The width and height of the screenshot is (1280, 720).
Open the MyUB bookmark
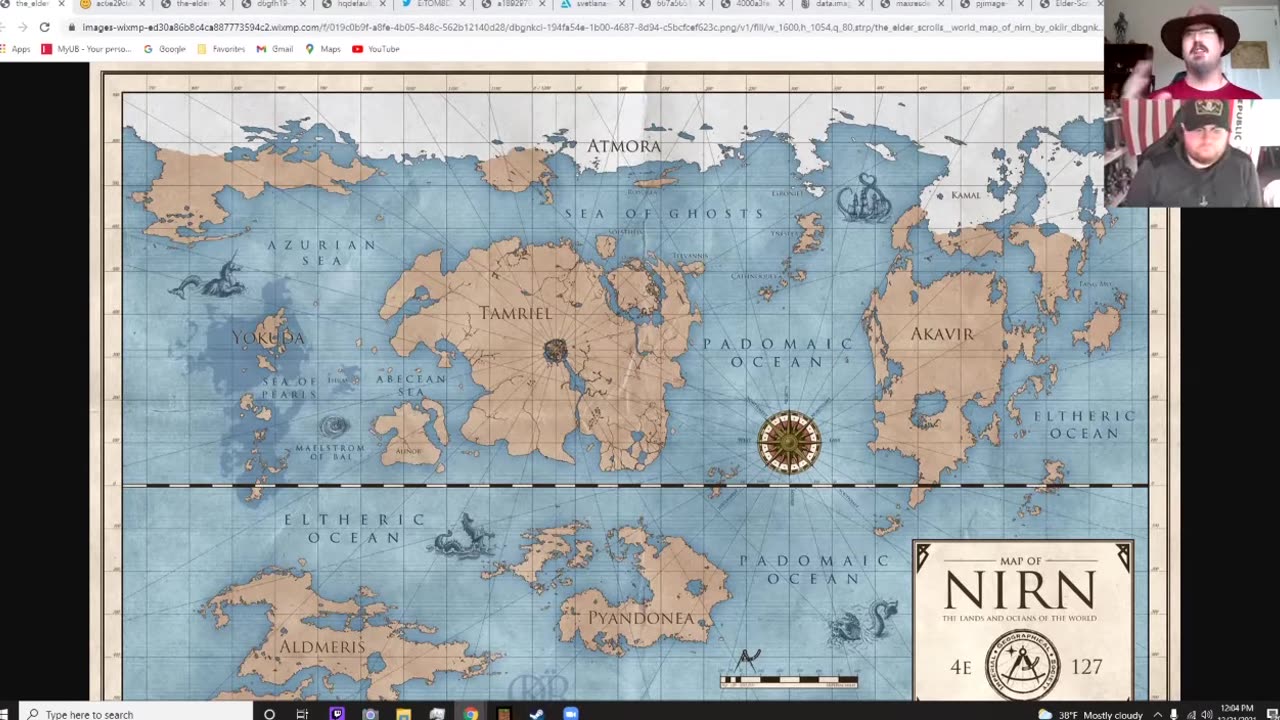pyautogui.click(x=86, y=49)
